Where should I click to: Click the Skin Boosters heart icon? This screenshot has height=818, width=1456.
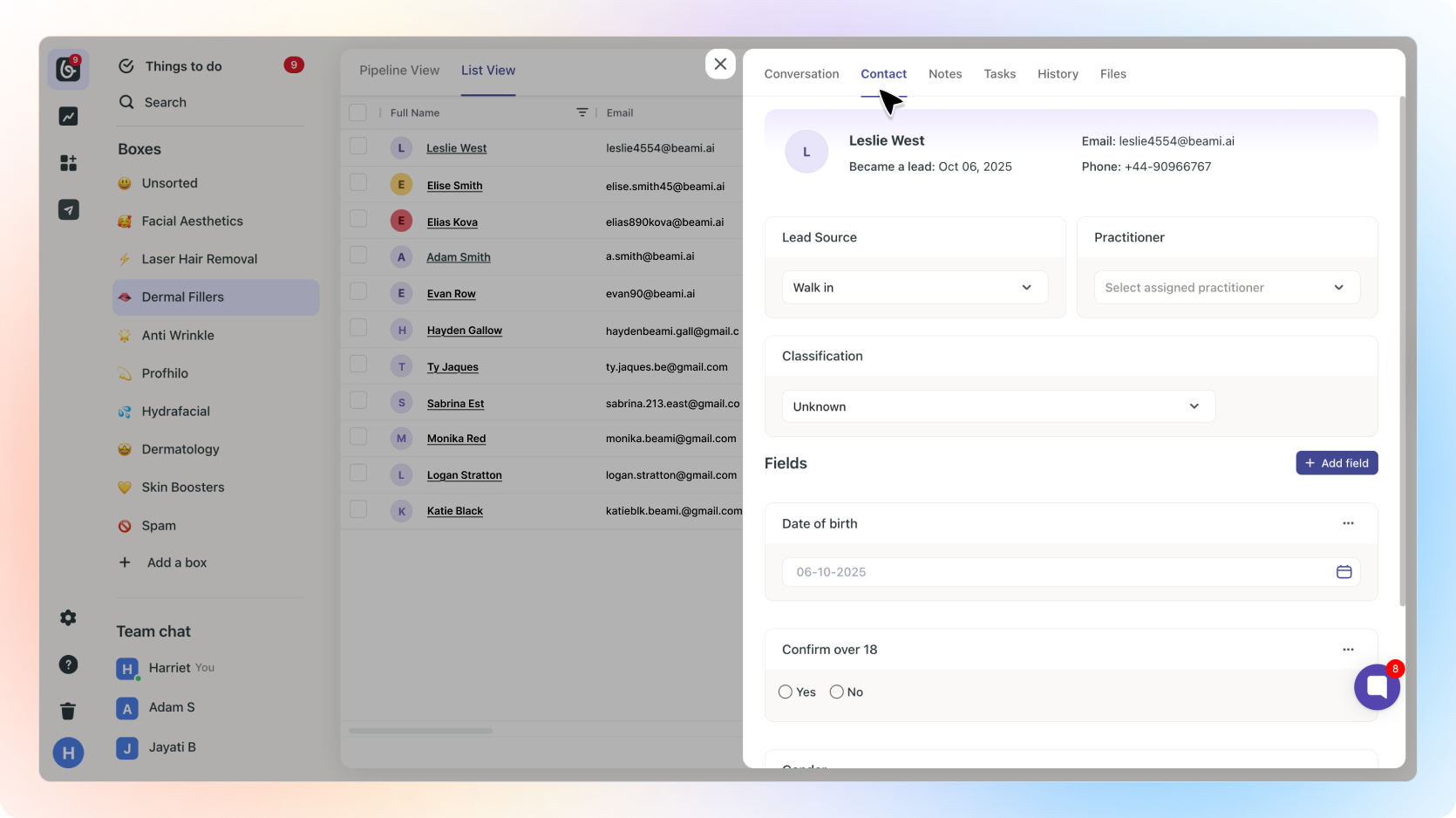point(125,487)
